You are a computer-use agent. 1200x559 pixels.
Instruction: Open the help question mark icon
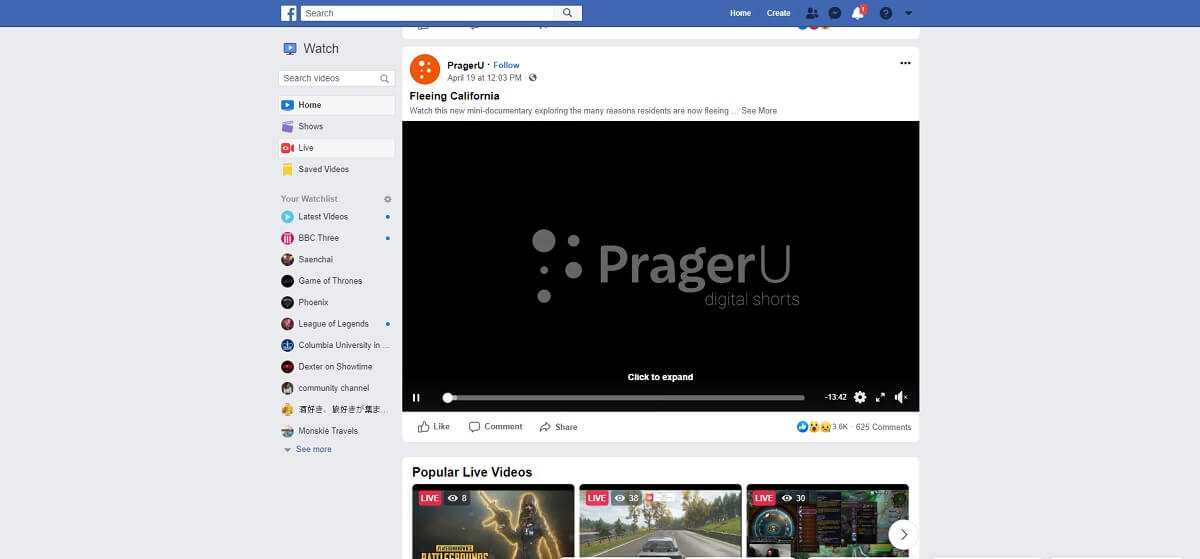885,13
